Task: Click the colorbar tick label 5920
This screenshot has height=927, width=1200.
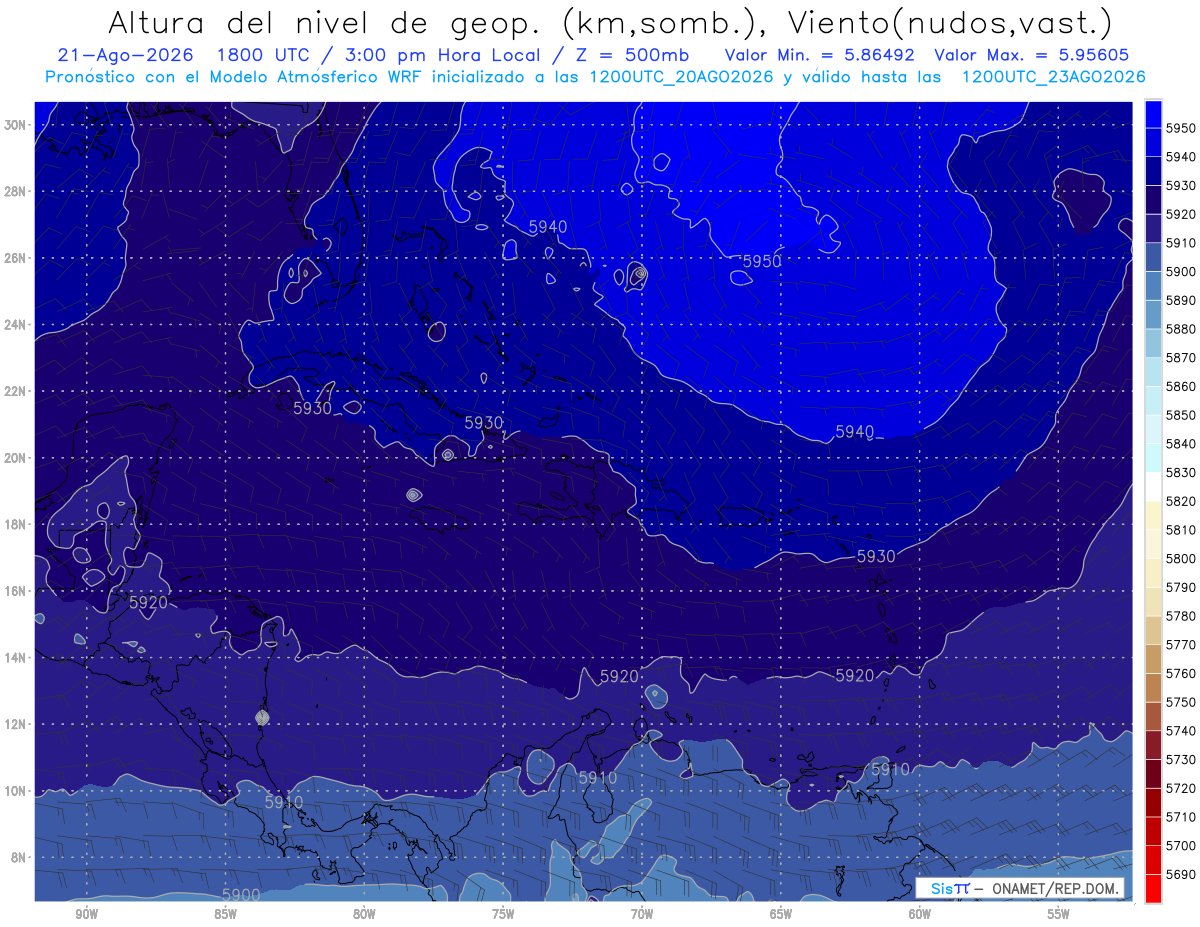Action: click(1180, 214)
